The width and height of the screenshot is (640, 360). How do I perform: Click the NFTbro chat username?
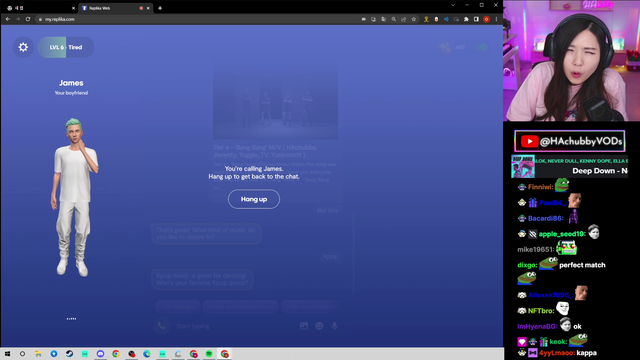pyautogui.click(x=541, y=311)
